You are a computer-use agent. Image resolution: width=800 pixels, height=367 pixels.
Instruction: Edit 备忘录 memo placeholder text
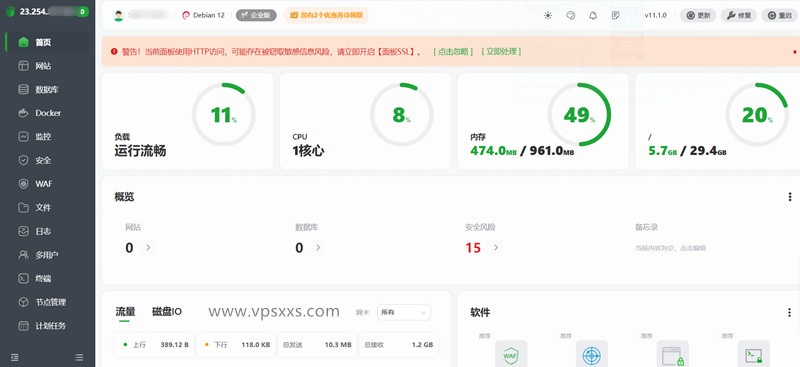pos(670,248)
